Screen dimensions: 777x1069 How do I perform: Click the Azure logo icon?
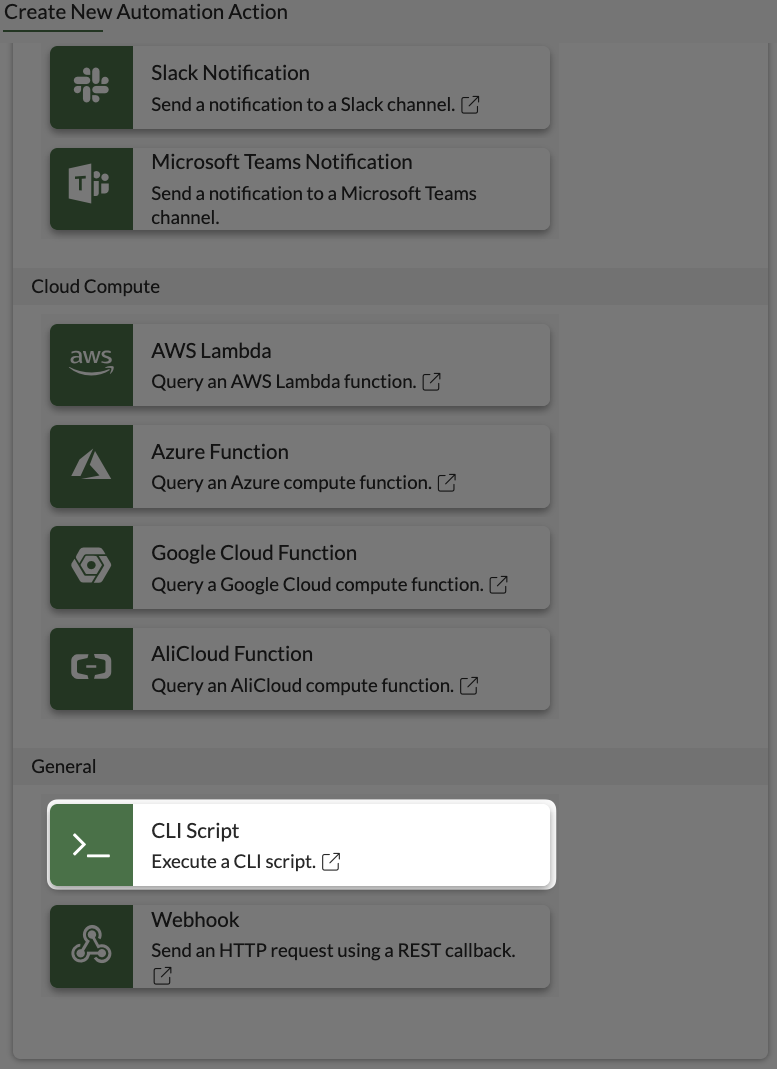click(x=91, y=464)
